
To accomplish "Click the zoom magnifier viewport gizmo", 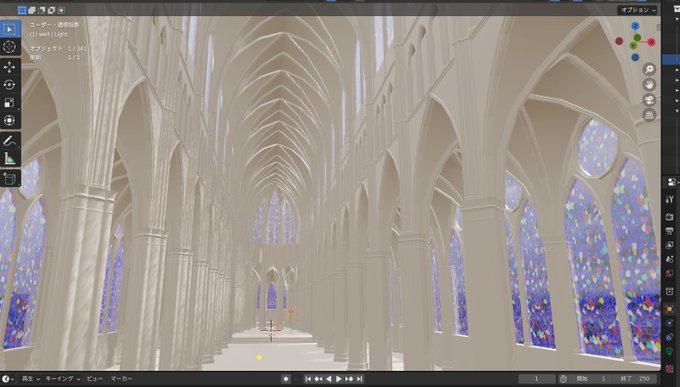I will click(649, 69).
